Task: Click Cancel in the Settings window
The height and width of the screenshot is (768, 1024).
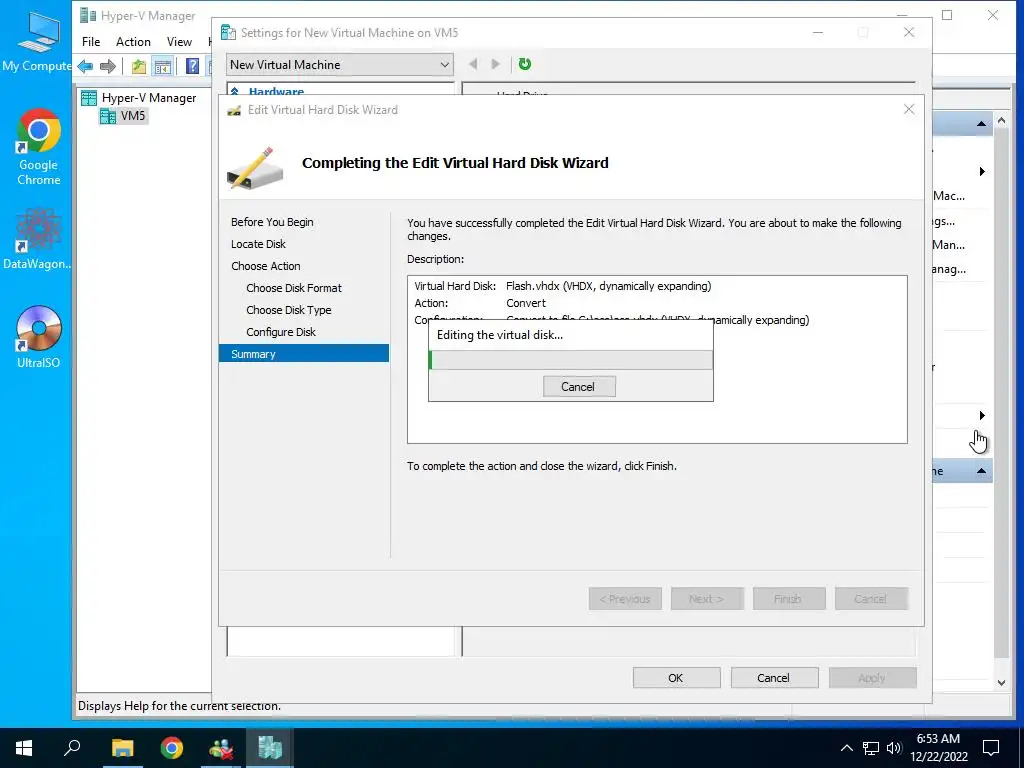Action: [x=775, y=678]
